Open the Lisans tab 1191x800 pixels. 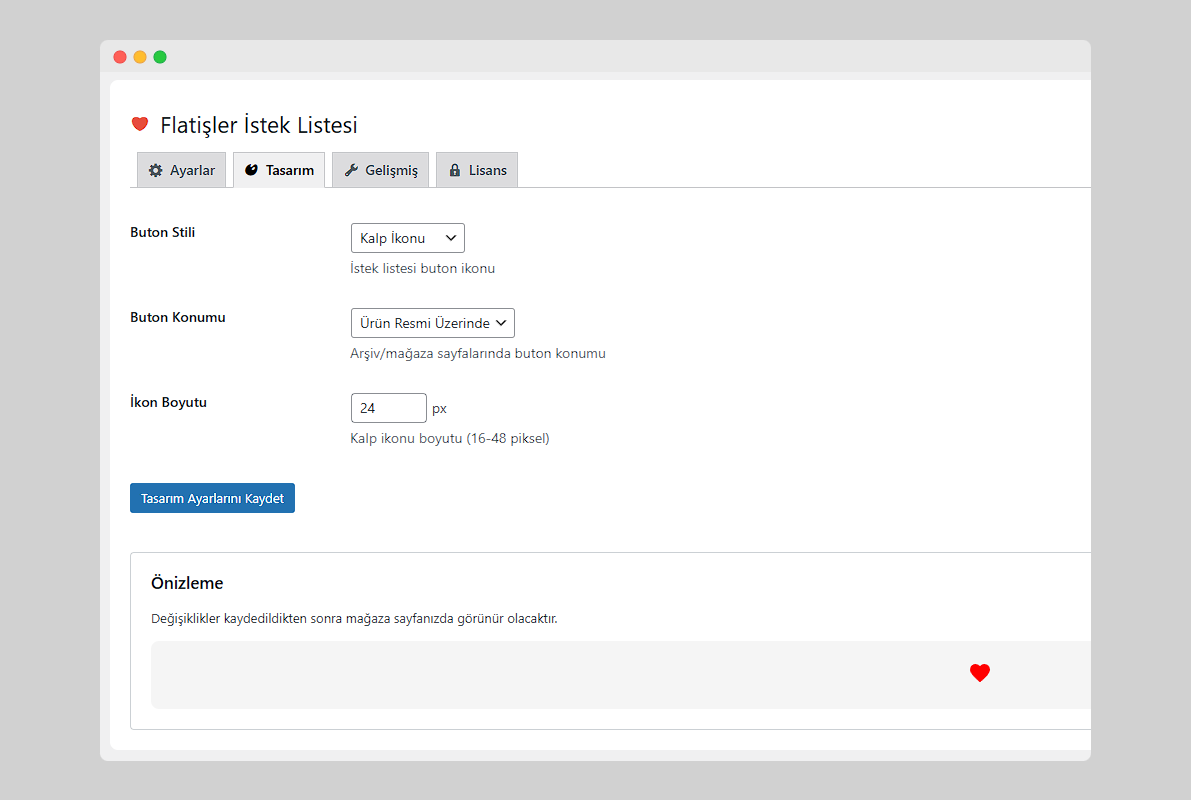pos(477,170)
